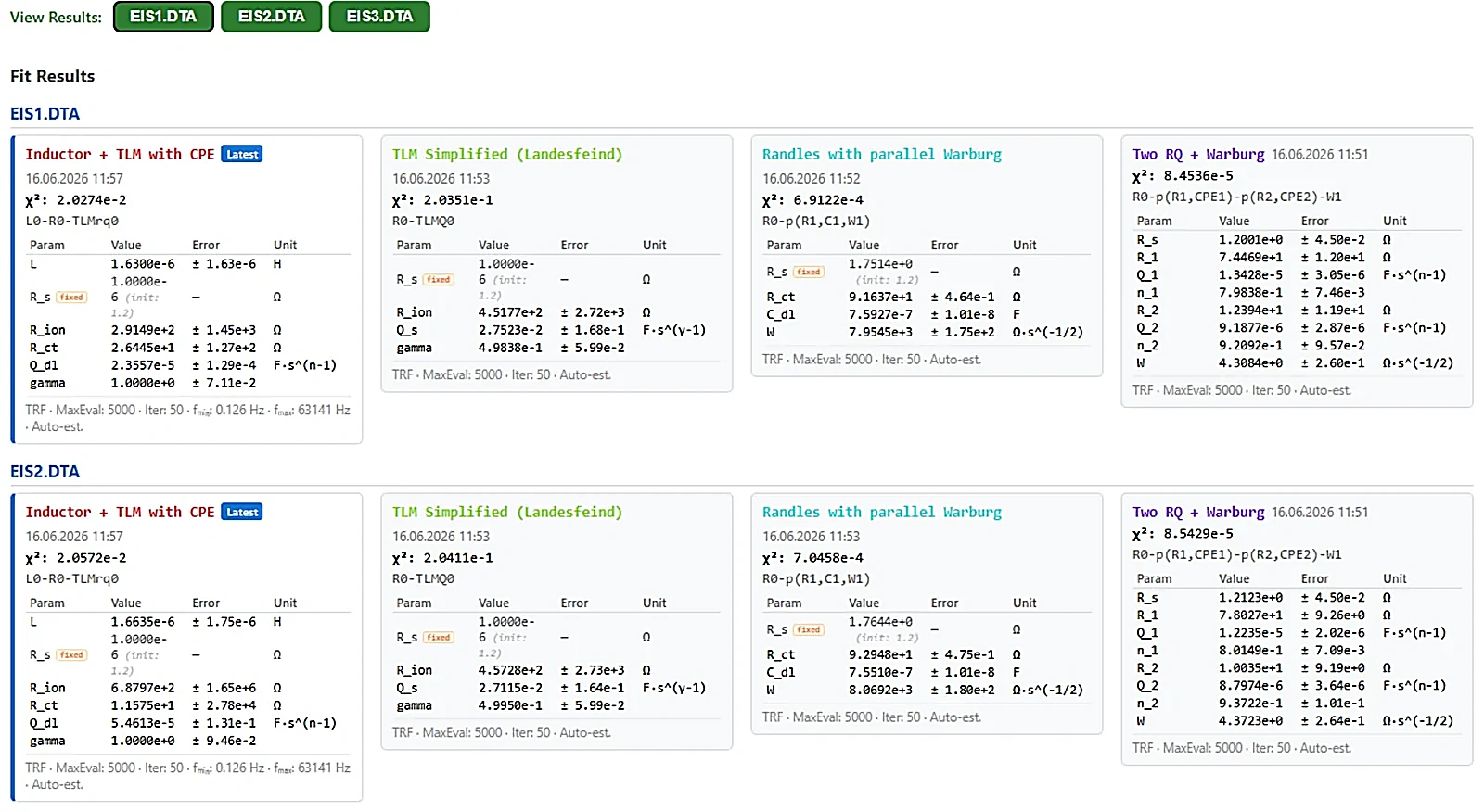Screen dimensions: 1484x812
Task: Open the EIS3.DTA results button
Action: point(379,17)
